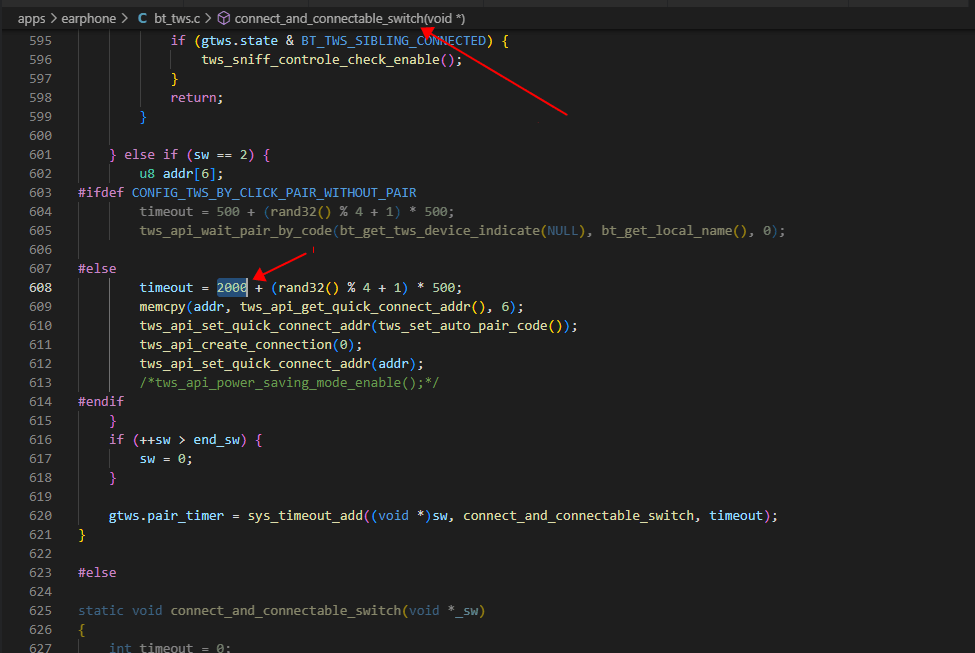Image resolution: width=975 pixels, height=653 pixels.
Task: Click the return keyword on line 598
Action: point(193,98)
